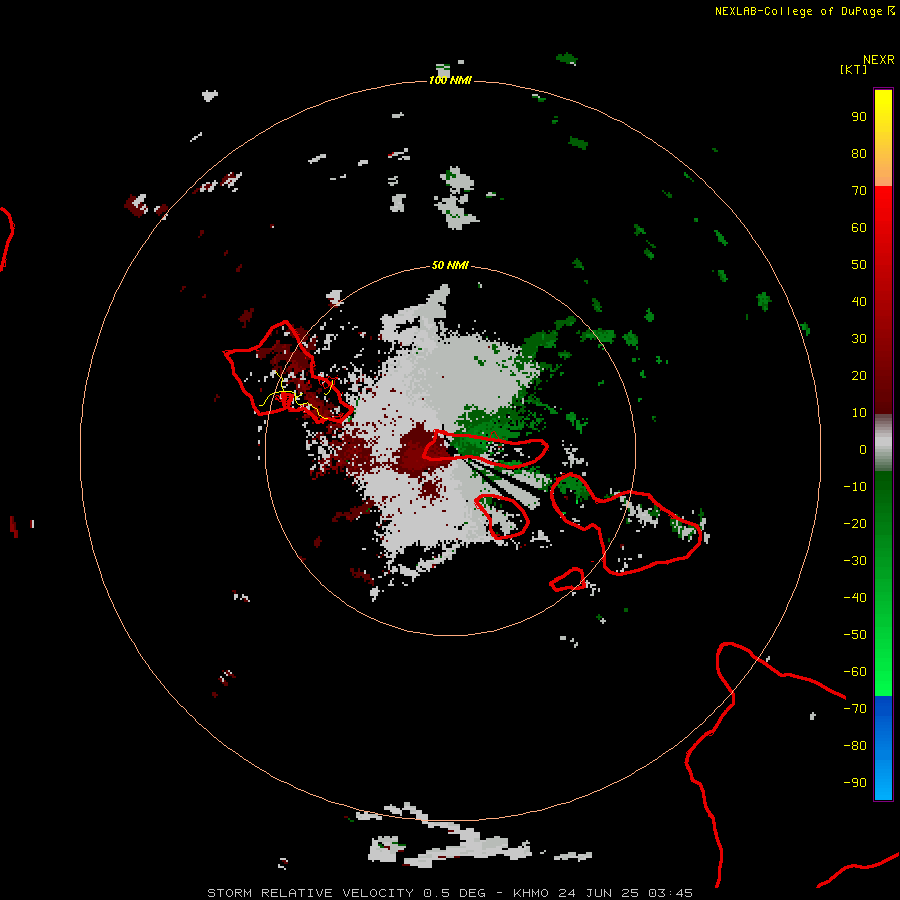Click the -70 value on the velocity scale
This screenshot has height=900, width=900.
[855, 709]
